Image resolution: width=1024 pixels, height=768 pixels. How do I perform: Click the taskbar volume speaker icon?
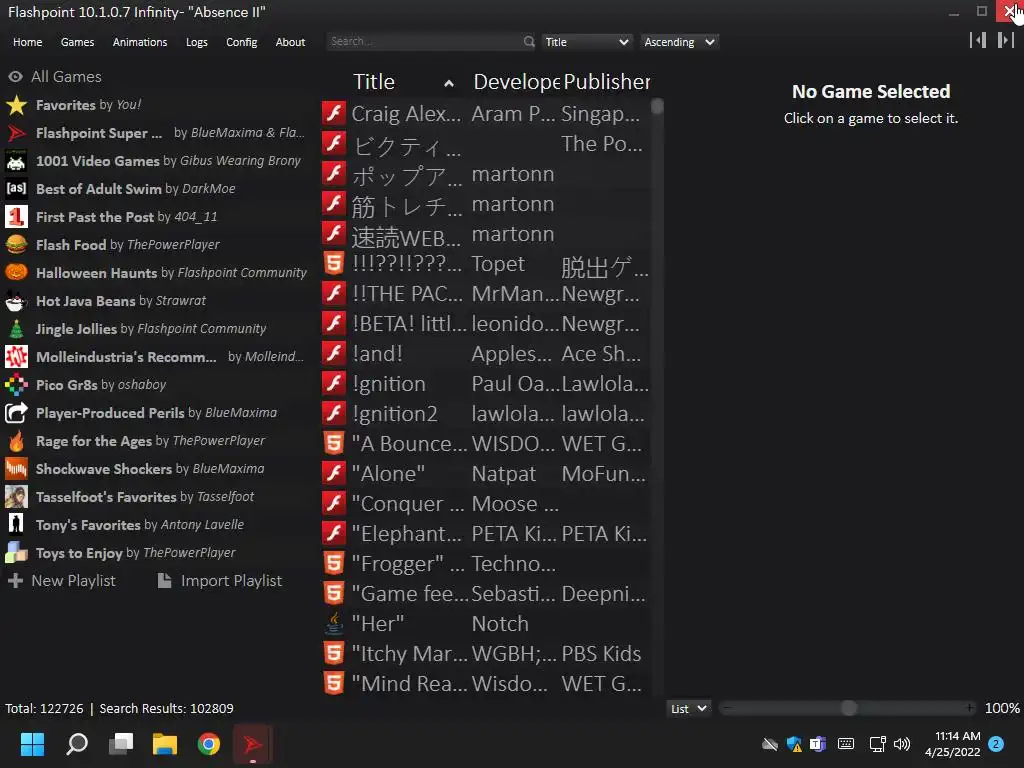902,744
